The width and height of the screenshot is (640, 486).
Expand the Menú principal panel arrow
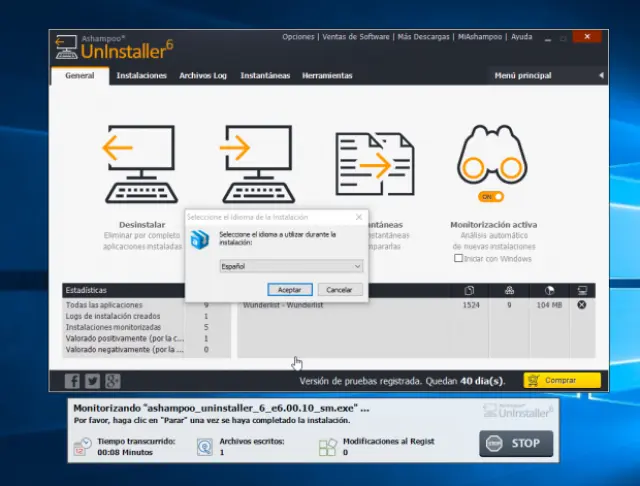point(601,75)
